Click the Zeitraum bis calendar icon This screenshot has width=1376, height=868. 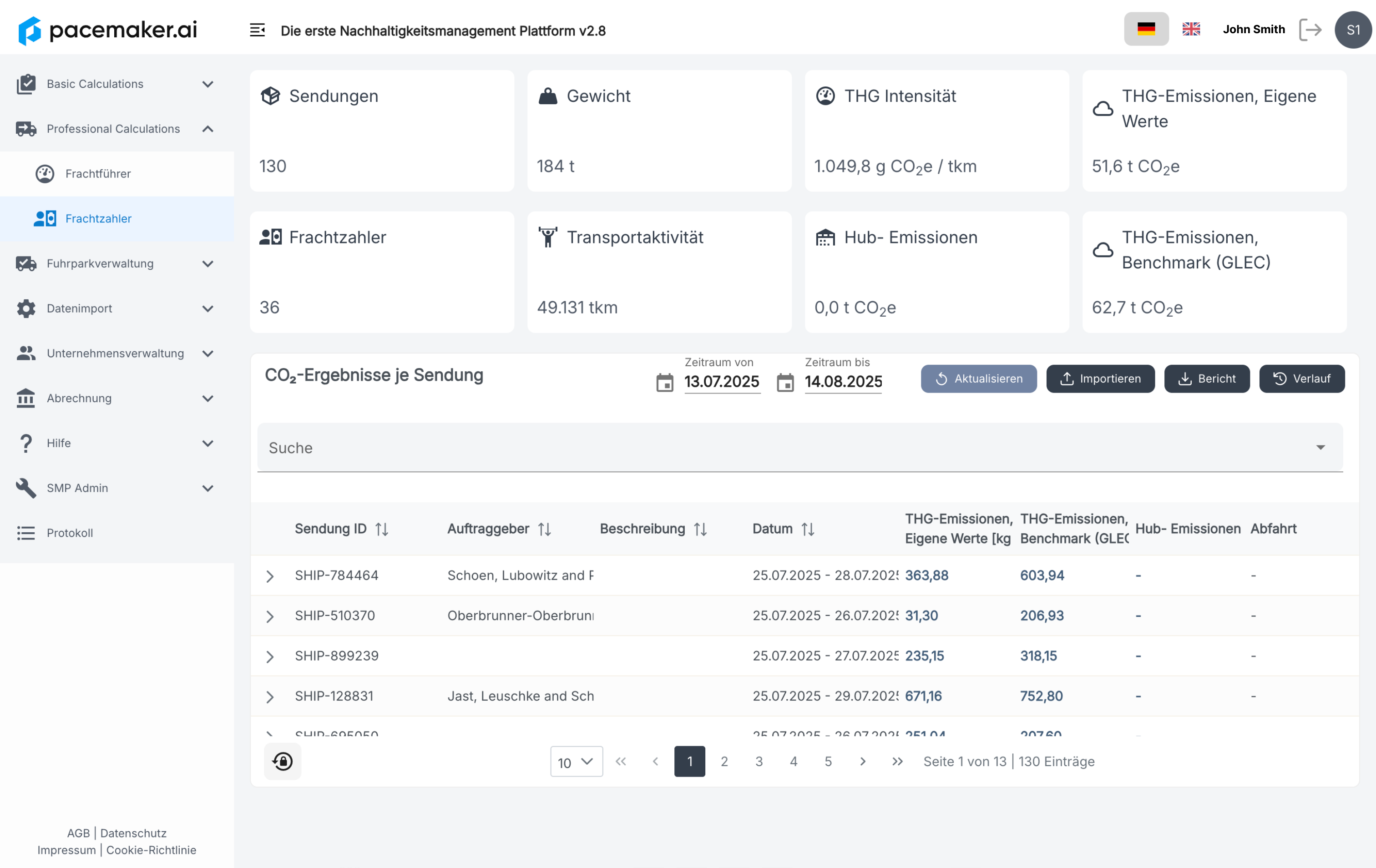tap(785, 382)
